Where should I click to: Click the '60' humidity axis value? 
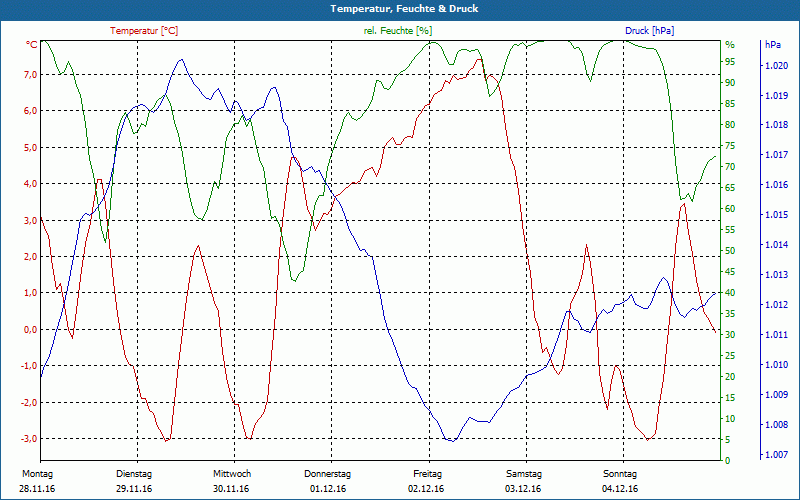click(730, 209)
